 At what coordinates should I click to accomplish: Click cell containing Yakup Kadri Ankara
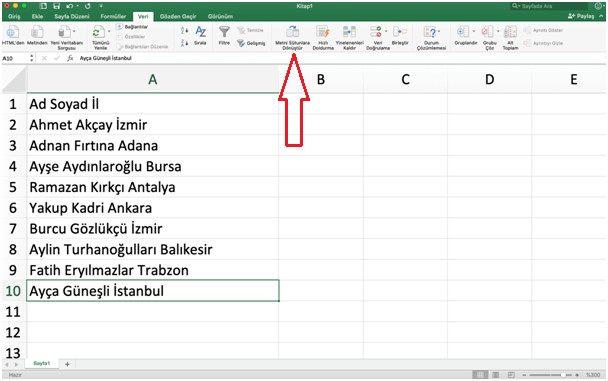(x=153, y=208)
